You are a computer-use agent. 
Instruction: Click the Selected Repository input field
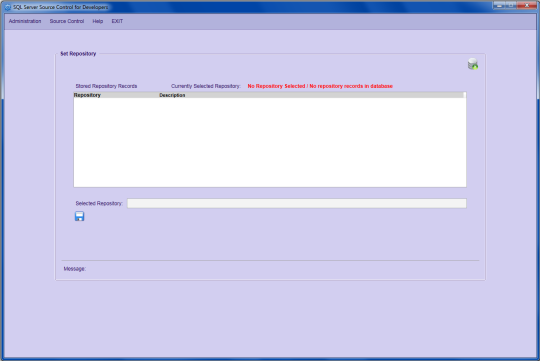click(297, 203)
